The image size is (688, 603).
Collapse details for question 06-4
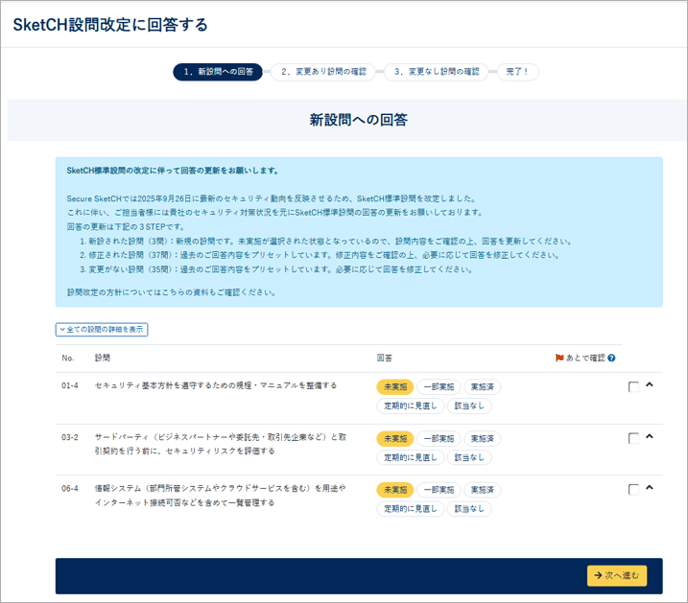pos(650,488)
